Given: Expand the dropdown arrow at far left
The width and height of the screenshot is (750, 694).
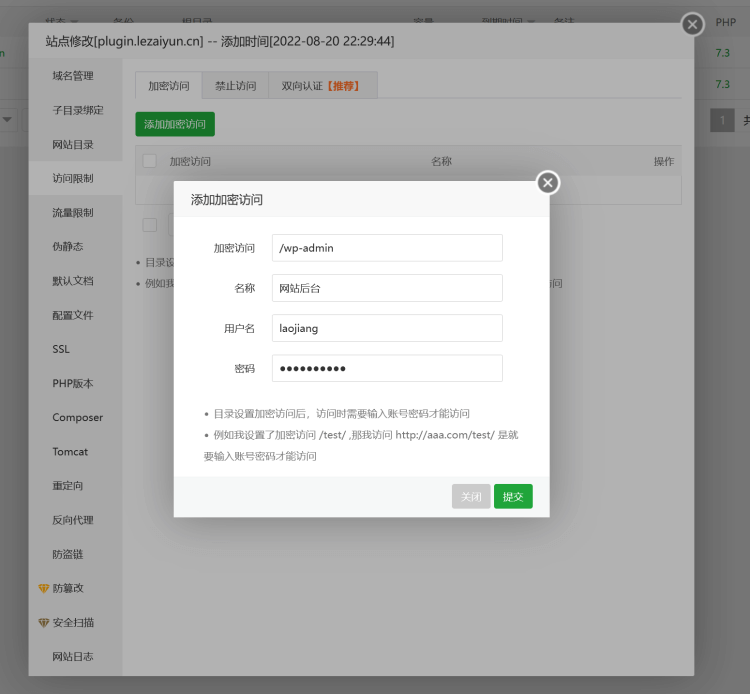Looking at the screenshot, I should tap(7, 120).
